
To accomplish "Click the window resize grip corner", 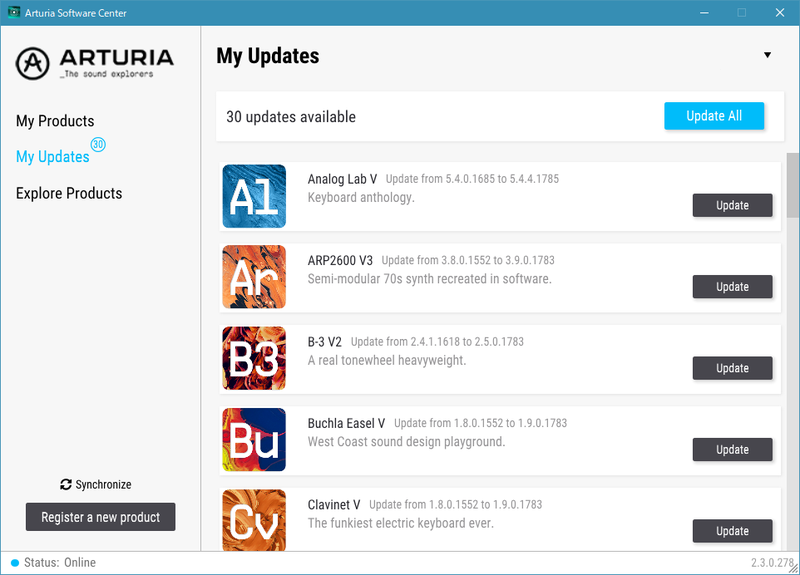I will pos(794,568).
